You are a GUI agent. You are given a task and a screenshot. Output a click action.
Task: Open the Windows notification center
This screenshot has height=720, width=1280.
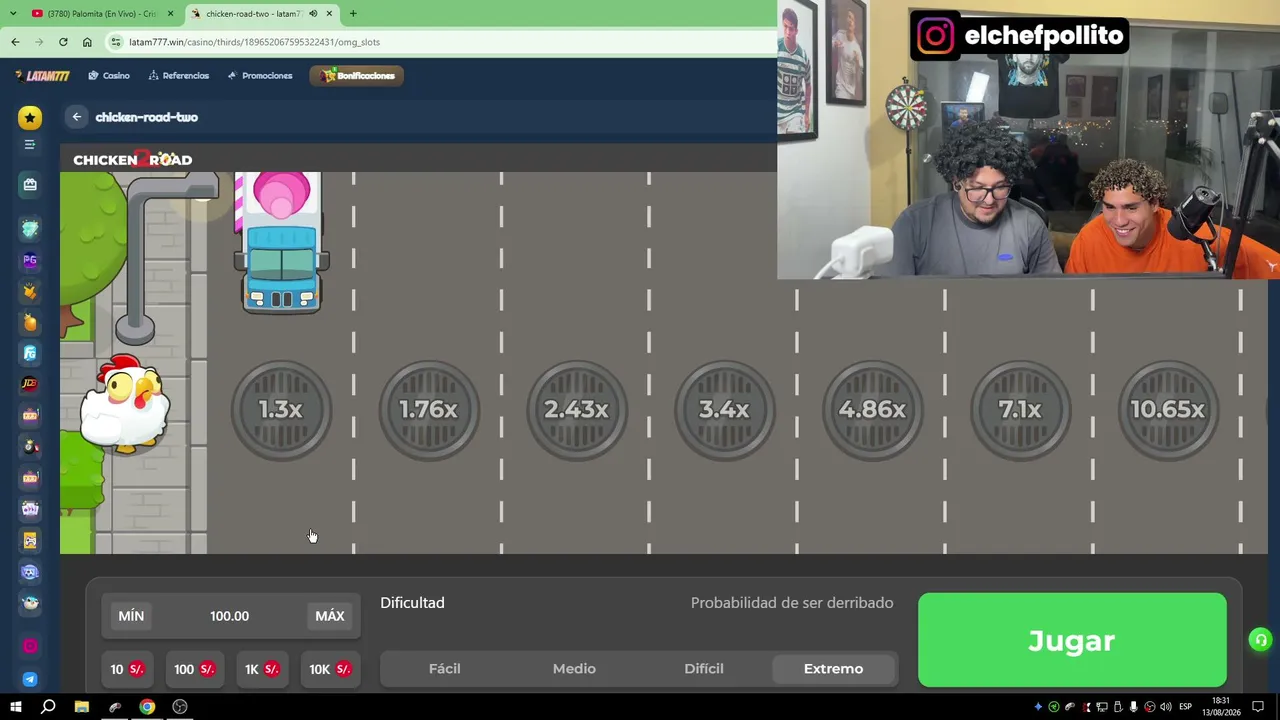click(1260, 707)
